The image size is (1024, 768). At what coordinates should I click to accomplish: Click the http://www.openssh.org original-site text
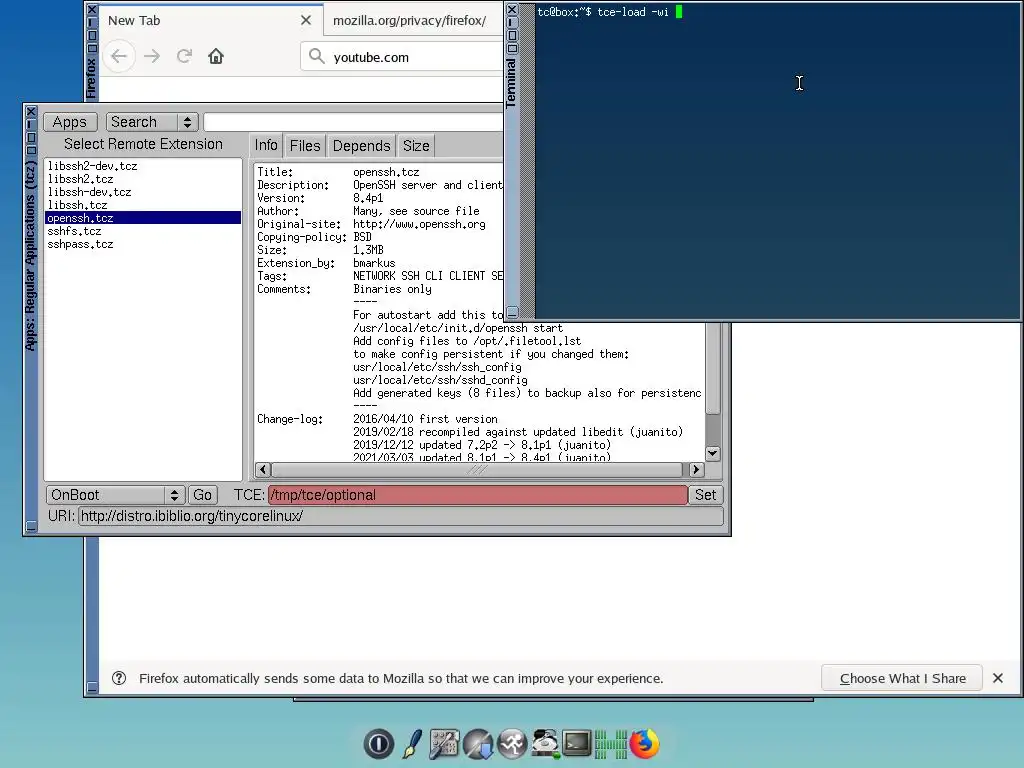pos(419,224)
